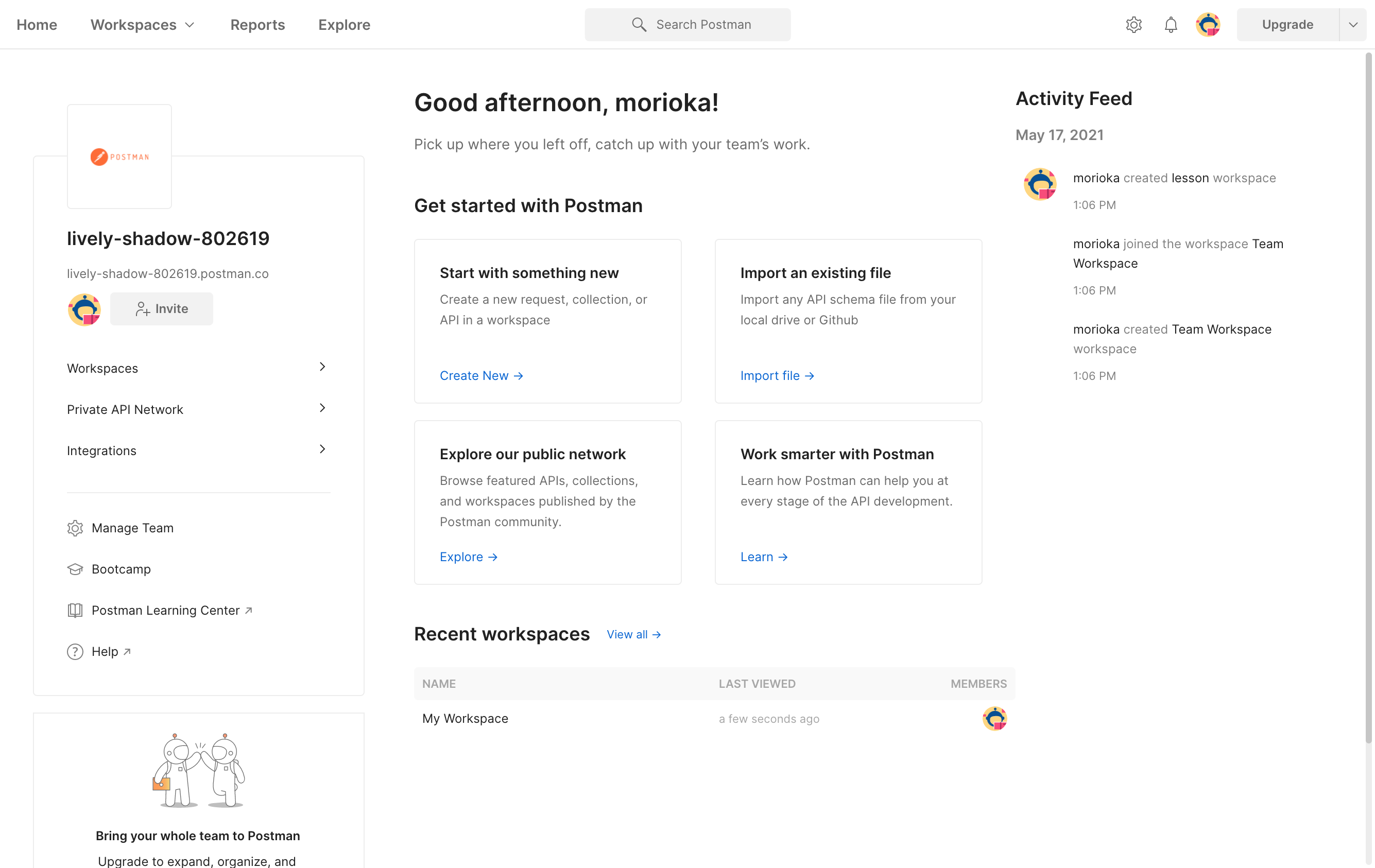
Task: Expand the Workspaces sidebar chevron
Action: click(322, 367)
